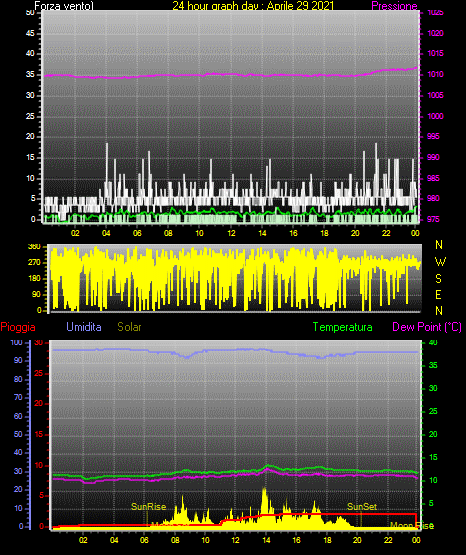Image resolution: width=466 pixels, height=555 pixels.
Task: Click the green 'Temperatura' legend label
Action: 343,327
